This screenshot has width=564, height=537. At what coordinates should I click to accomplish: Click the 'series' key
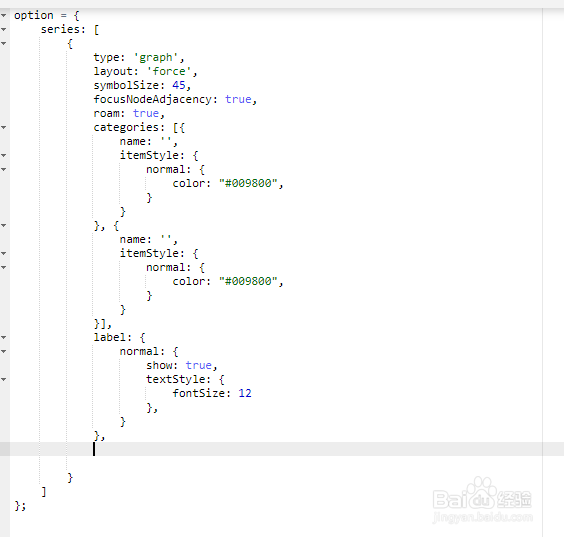(60, 29)
